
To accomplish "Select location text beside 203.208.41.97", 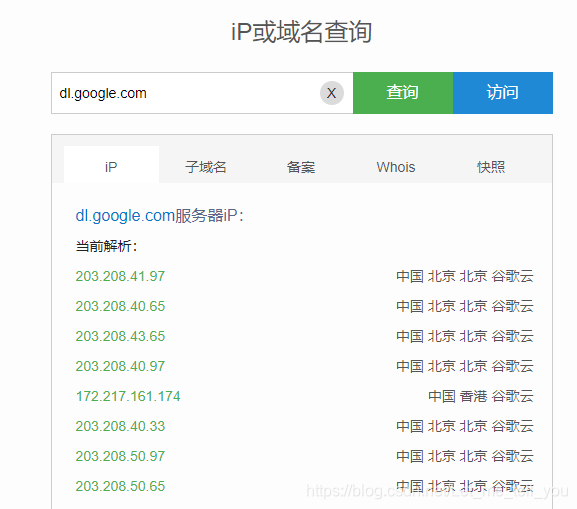I will click(465, 276).
